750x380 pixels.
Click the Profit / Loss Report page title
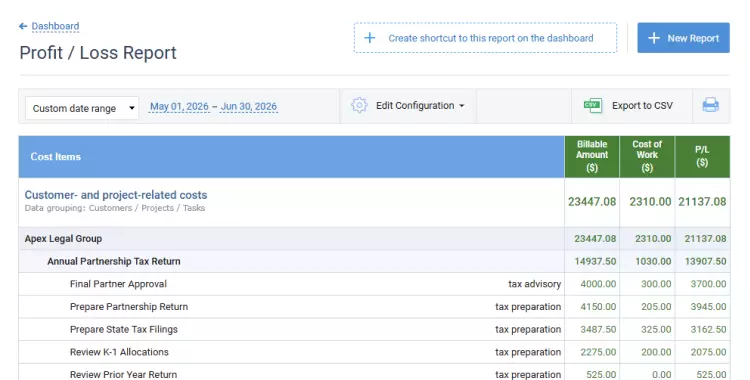click(x=98, y=52)
